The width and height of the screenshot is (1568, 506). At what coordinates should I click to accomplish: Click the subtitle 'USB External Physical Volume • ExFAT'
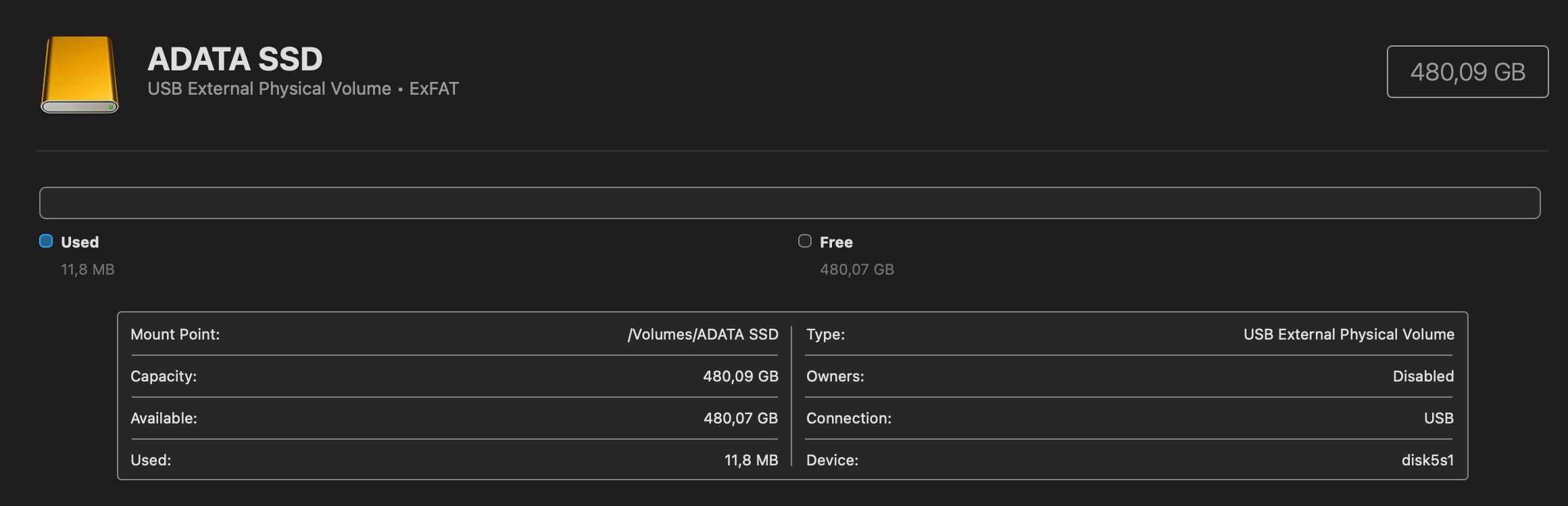pyautogui.click(x=303, y=89)
